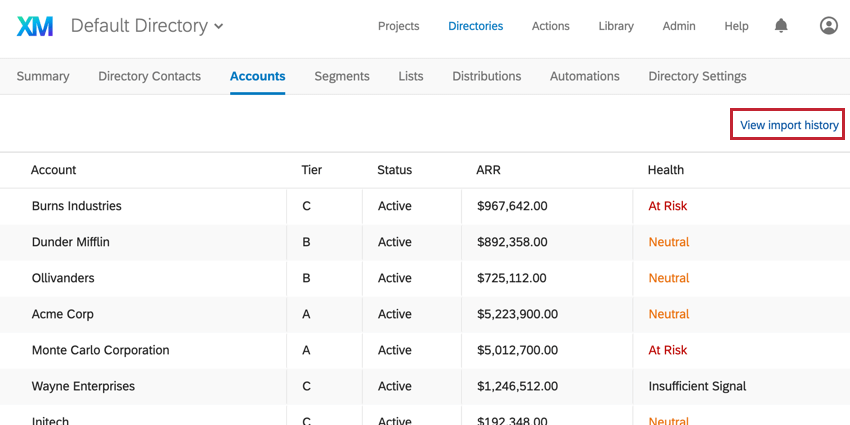The image size is (850, 425).
Task: Click tier B for Dunder Mifflin
Action: (306, 242)
